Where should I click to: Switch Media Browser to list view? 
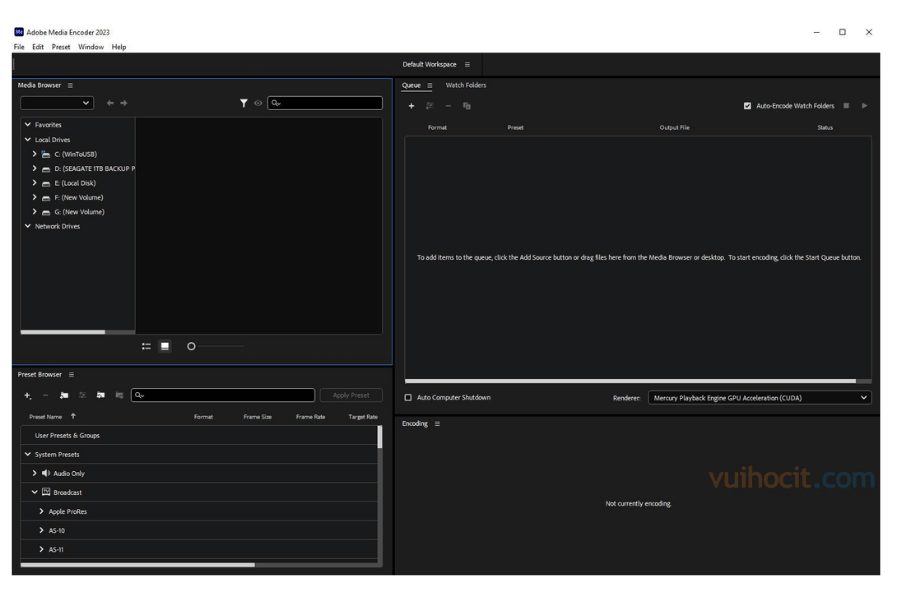point(146,347)
